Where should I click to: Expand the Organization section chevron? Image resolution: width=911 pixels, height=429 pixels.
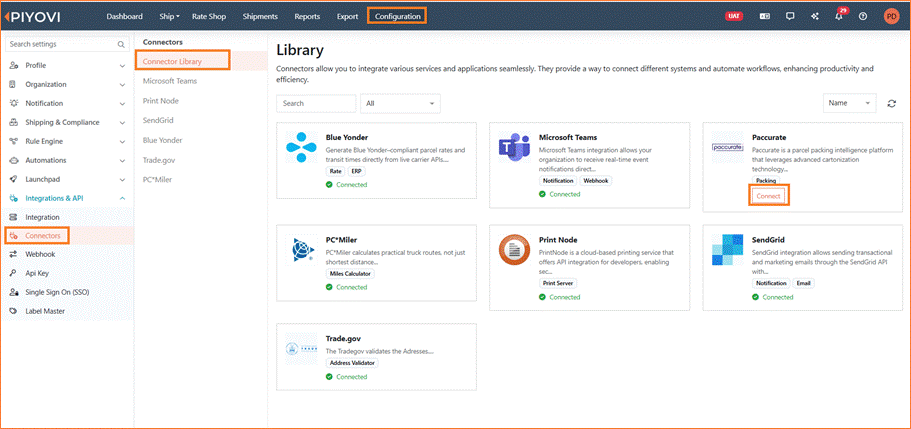[122, 84]
